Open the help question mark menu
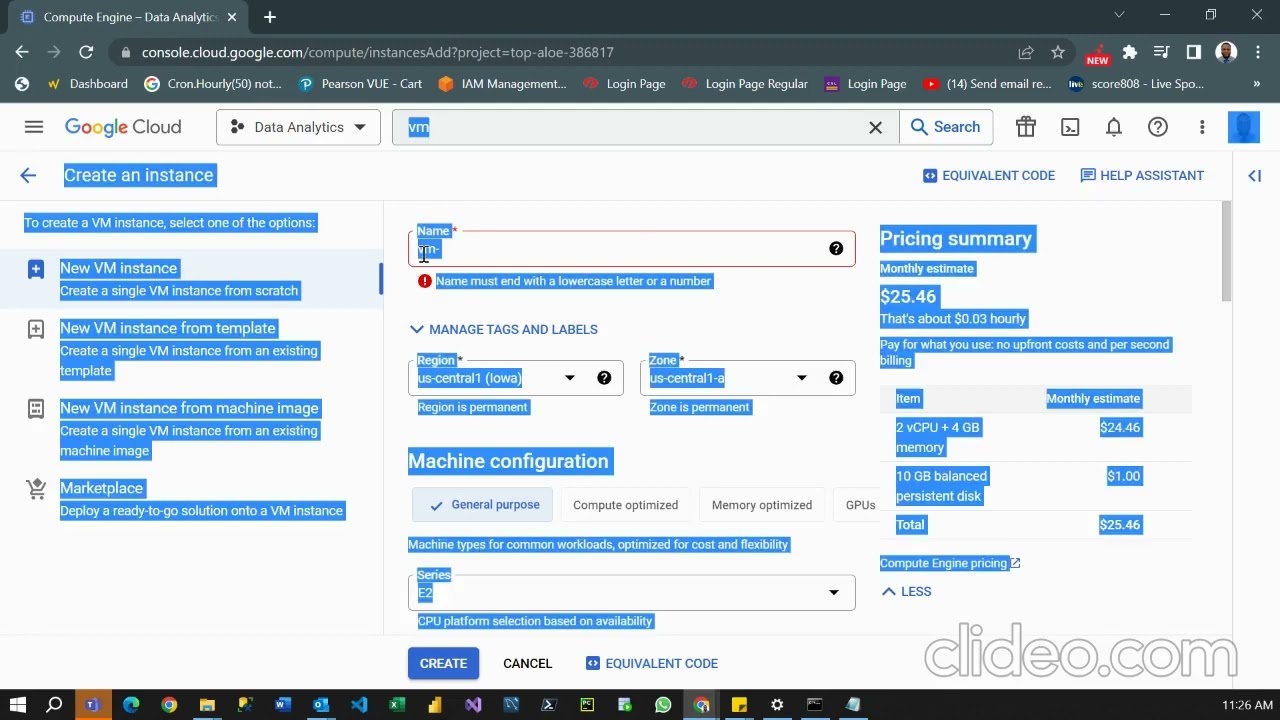 tap(1158, 127)
